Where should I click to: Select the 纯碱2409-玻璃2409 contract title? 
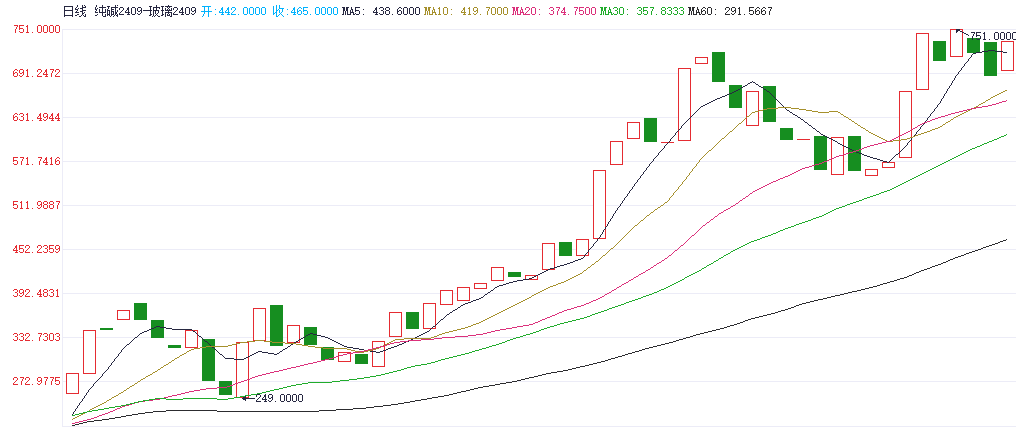point(145,12)
